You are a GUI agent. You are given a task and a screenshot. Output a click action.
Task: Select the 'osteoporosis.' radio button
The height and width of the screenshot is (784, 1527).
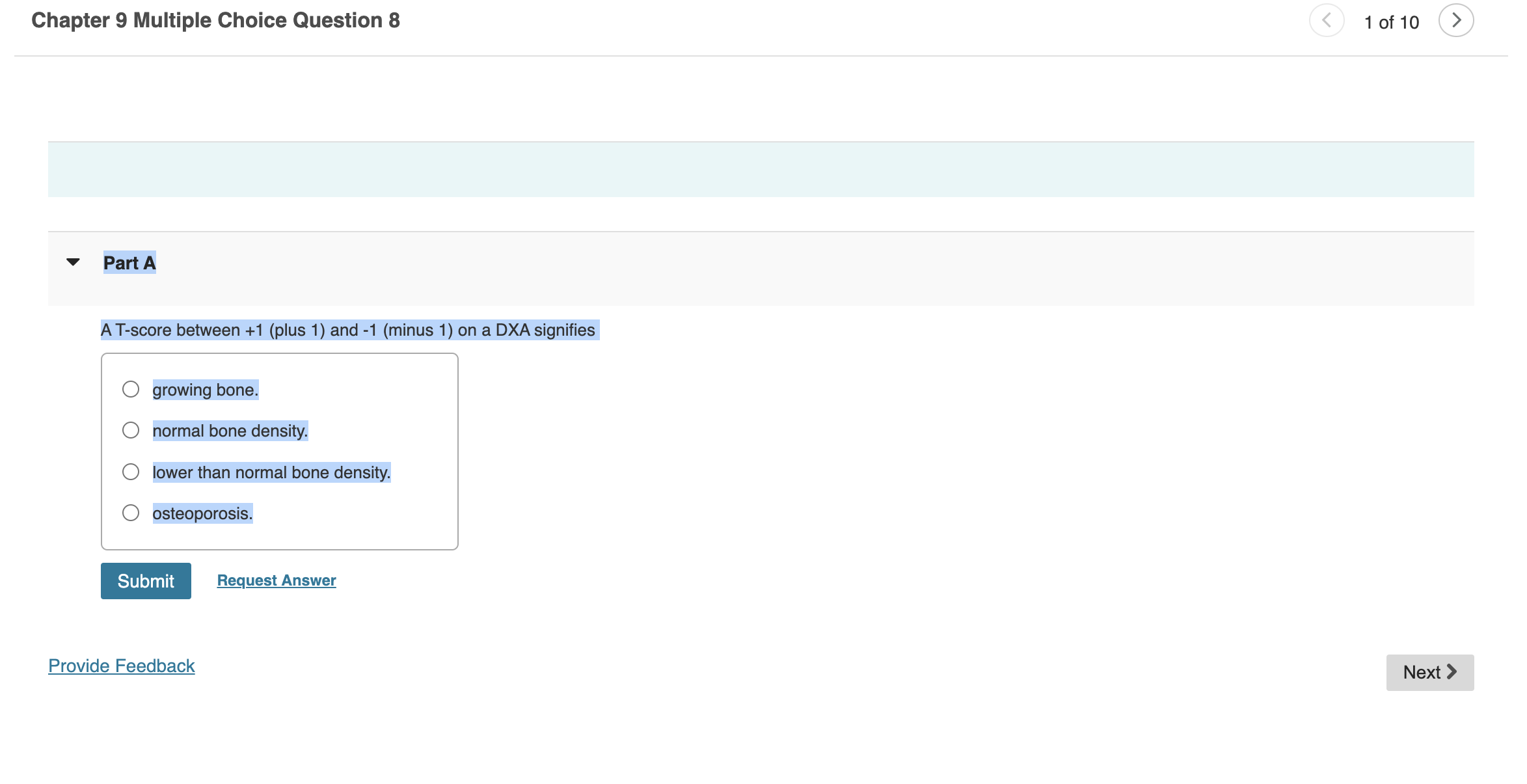131,513
